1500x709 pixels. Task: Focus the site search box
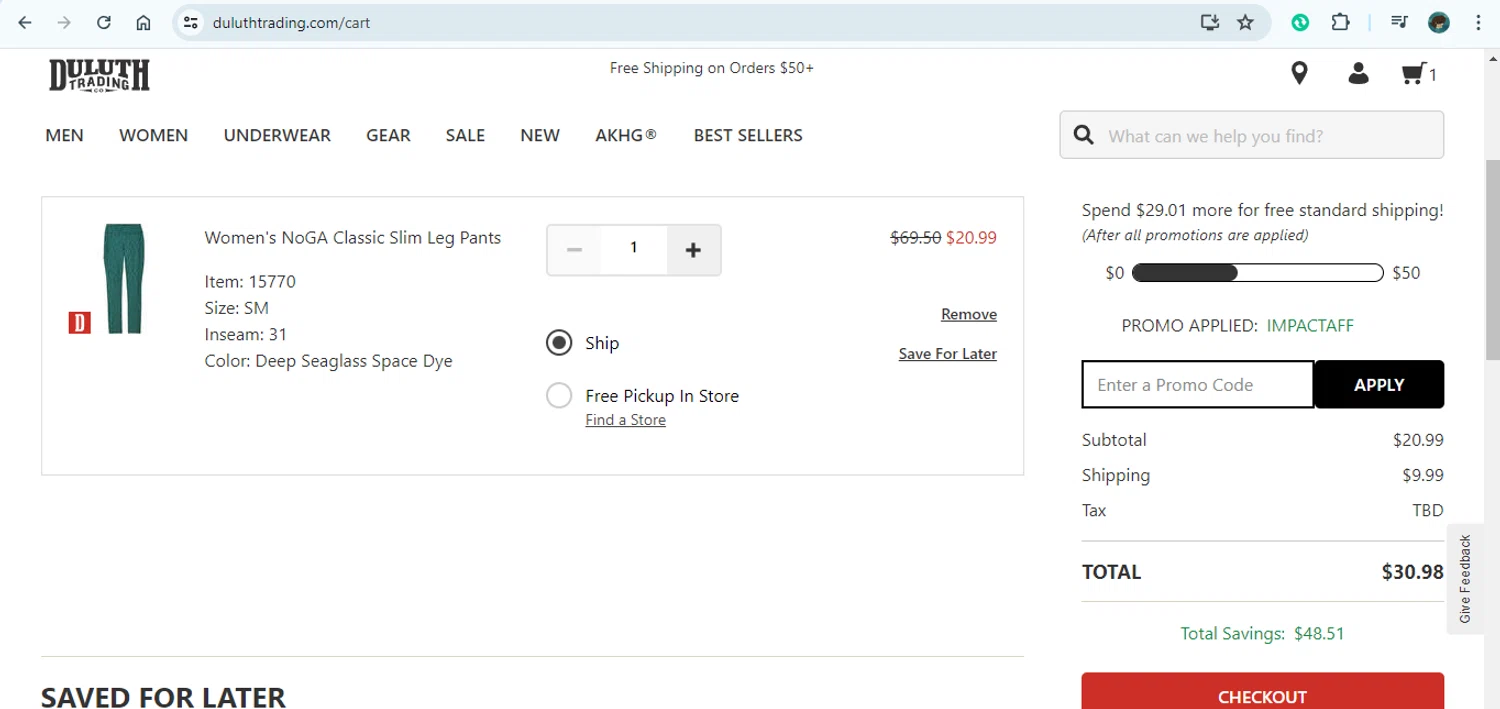tap(1252, 135)
